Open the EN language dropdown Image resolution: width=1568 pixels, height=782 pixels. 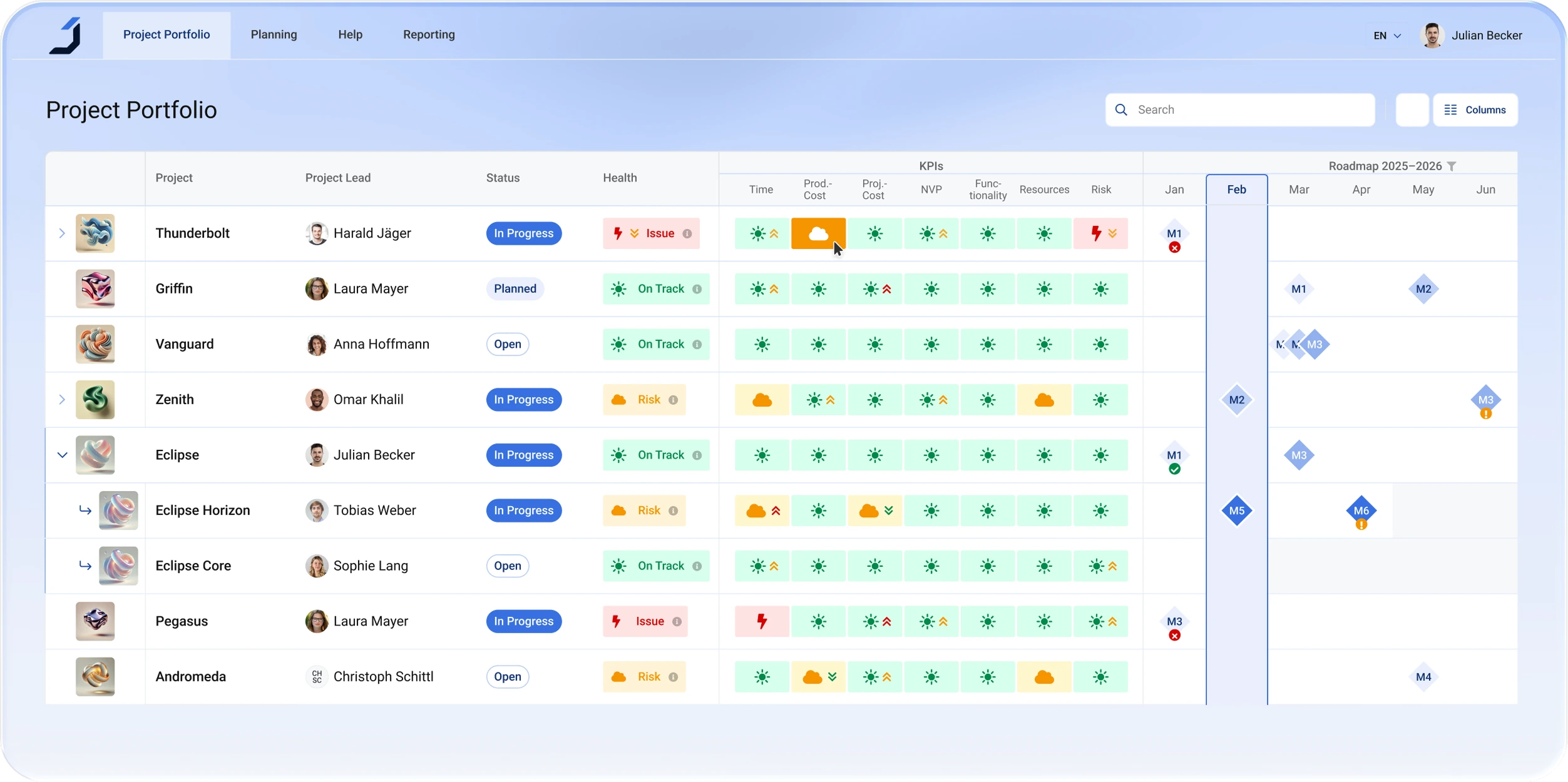click(x=1387, y=36)
